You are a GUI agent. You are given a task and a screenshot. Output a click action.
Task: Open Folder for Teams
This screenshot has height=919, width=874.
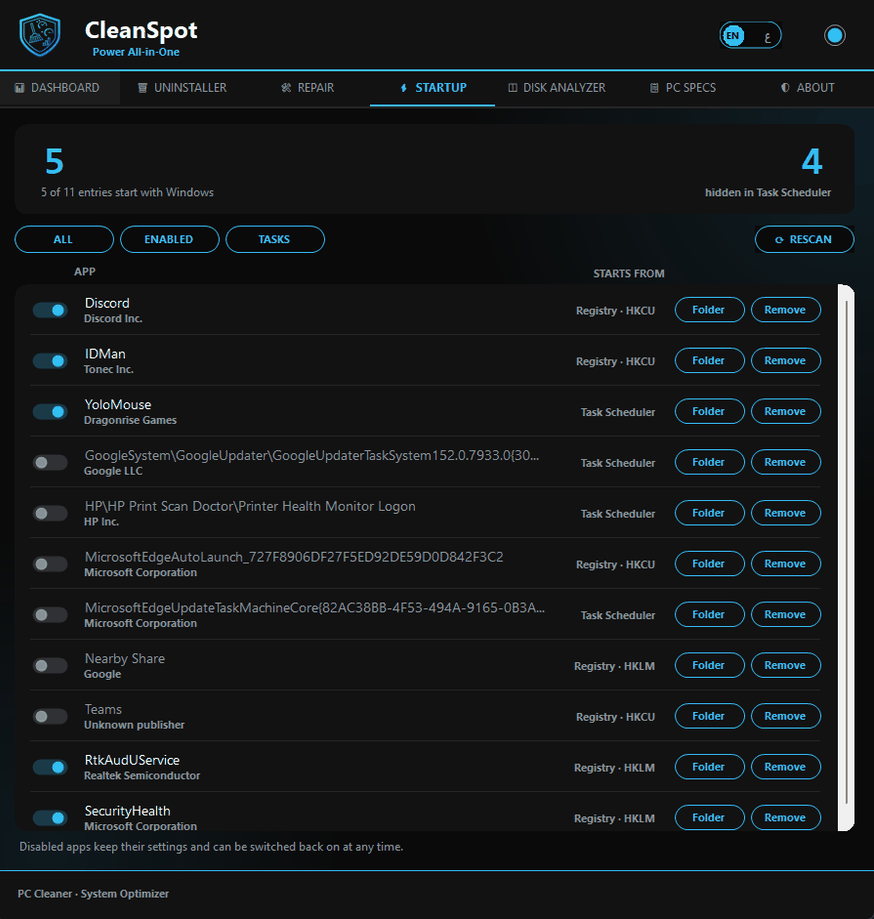pyautogui.click(x=709, y=716)
